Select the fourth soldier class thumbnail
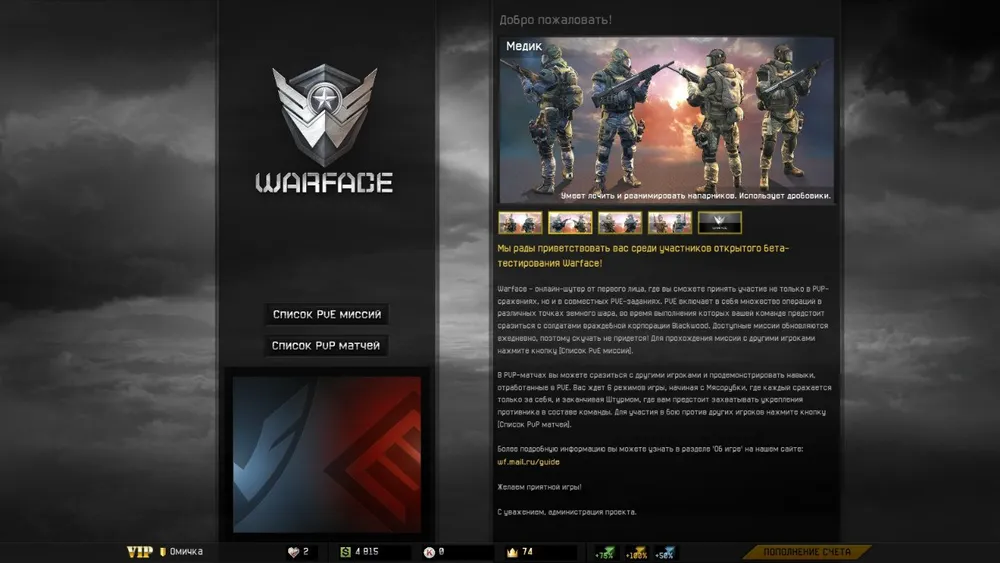 click(x=670, y=223)
